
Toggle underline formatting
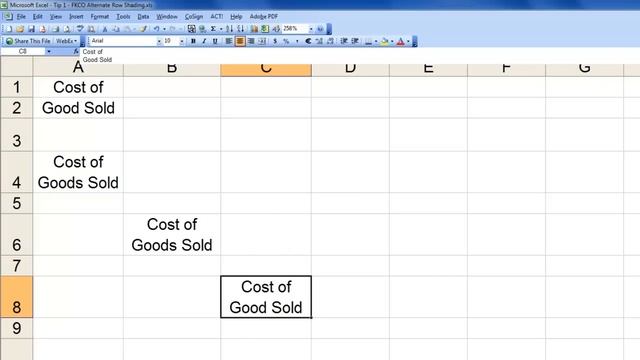215,41
